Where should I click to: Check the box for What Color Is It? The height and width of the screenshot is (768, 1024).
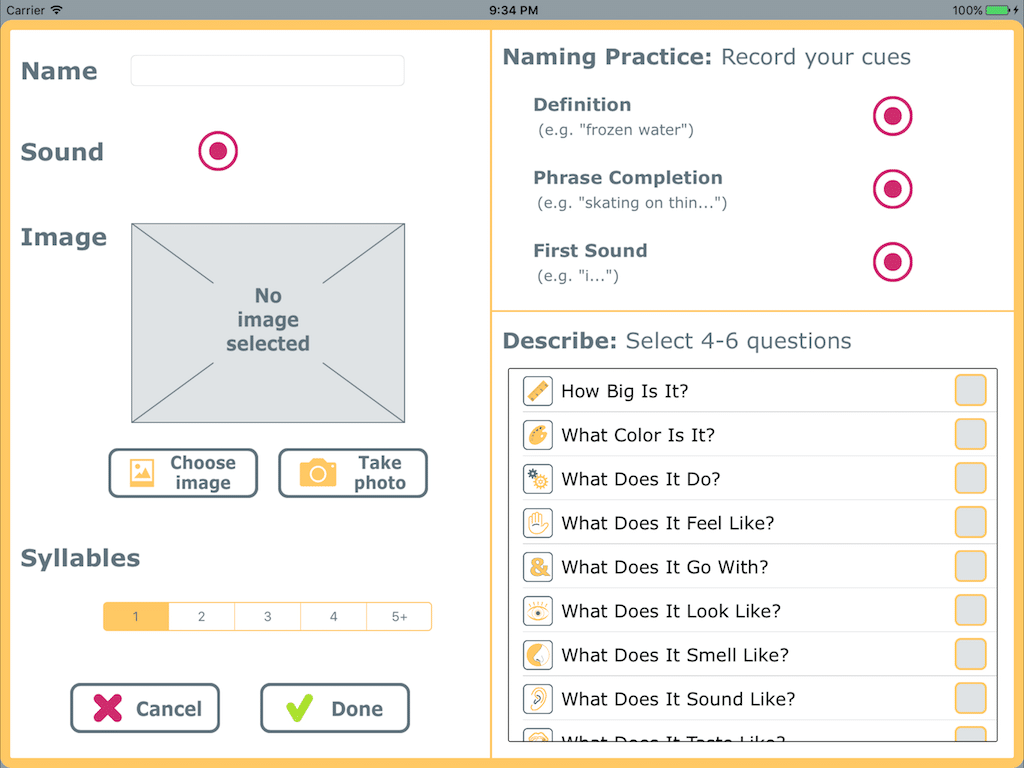[x=970, y=434]
